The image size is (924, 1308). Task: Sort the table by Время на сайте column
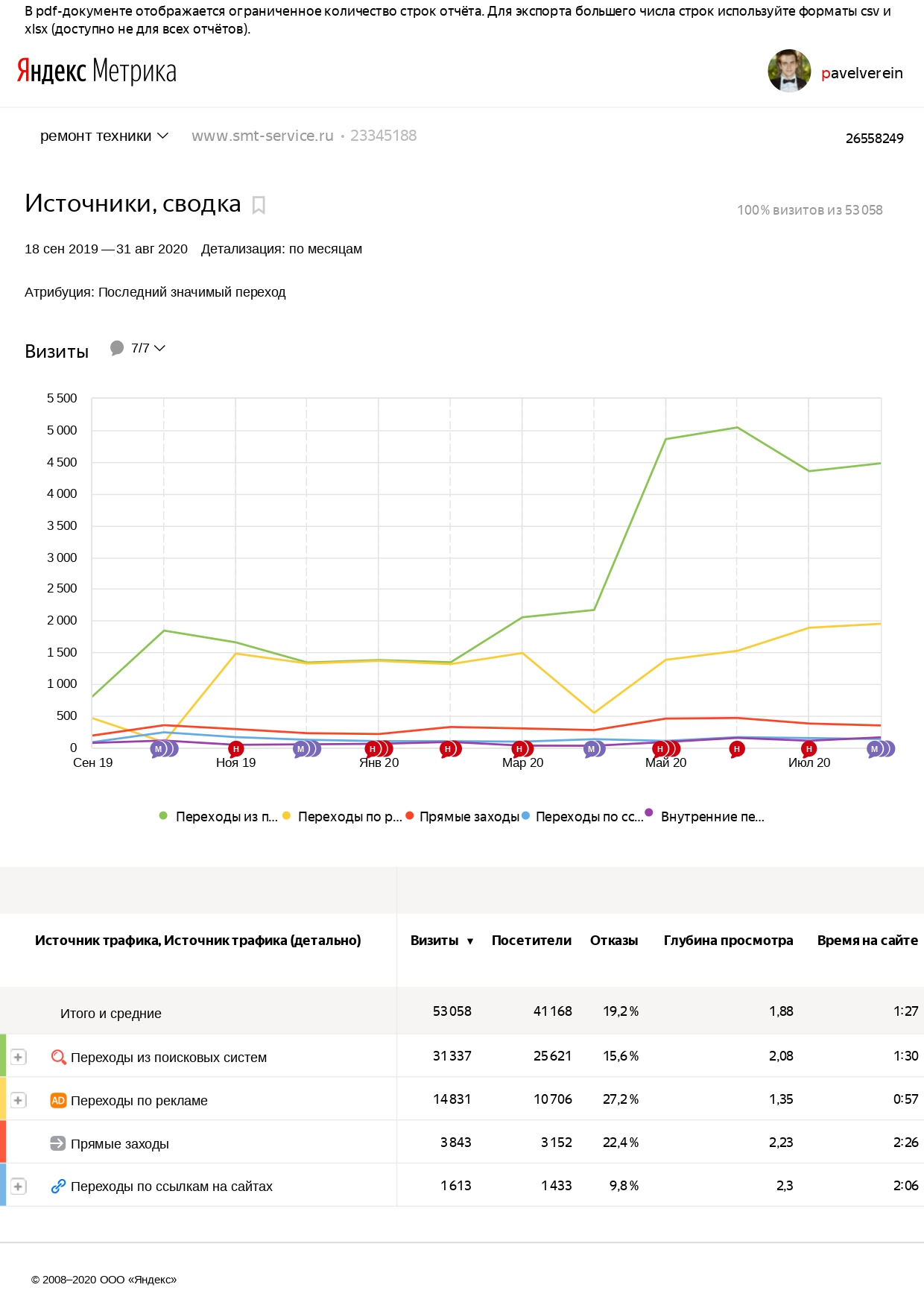867,941
